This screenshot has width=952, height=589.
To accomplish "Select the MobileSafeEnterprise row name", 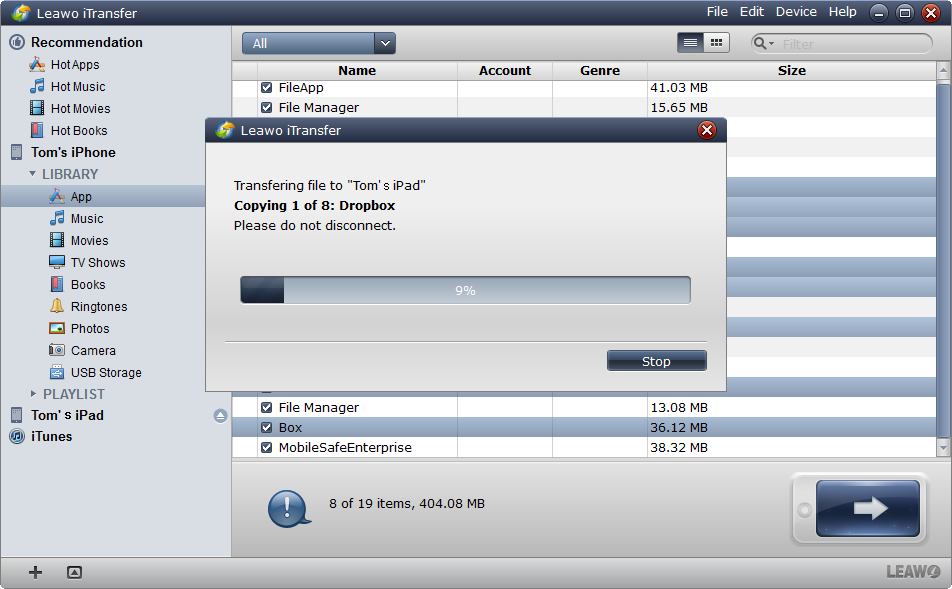I will coord(345,448).
